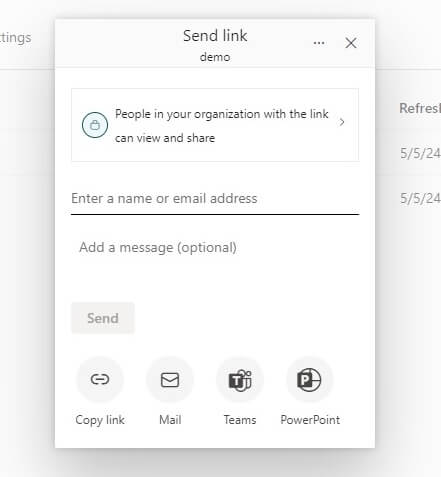Close the Send link dialog
The width and height of the screenshot is (441, 477).
click(x=351, y=43)
